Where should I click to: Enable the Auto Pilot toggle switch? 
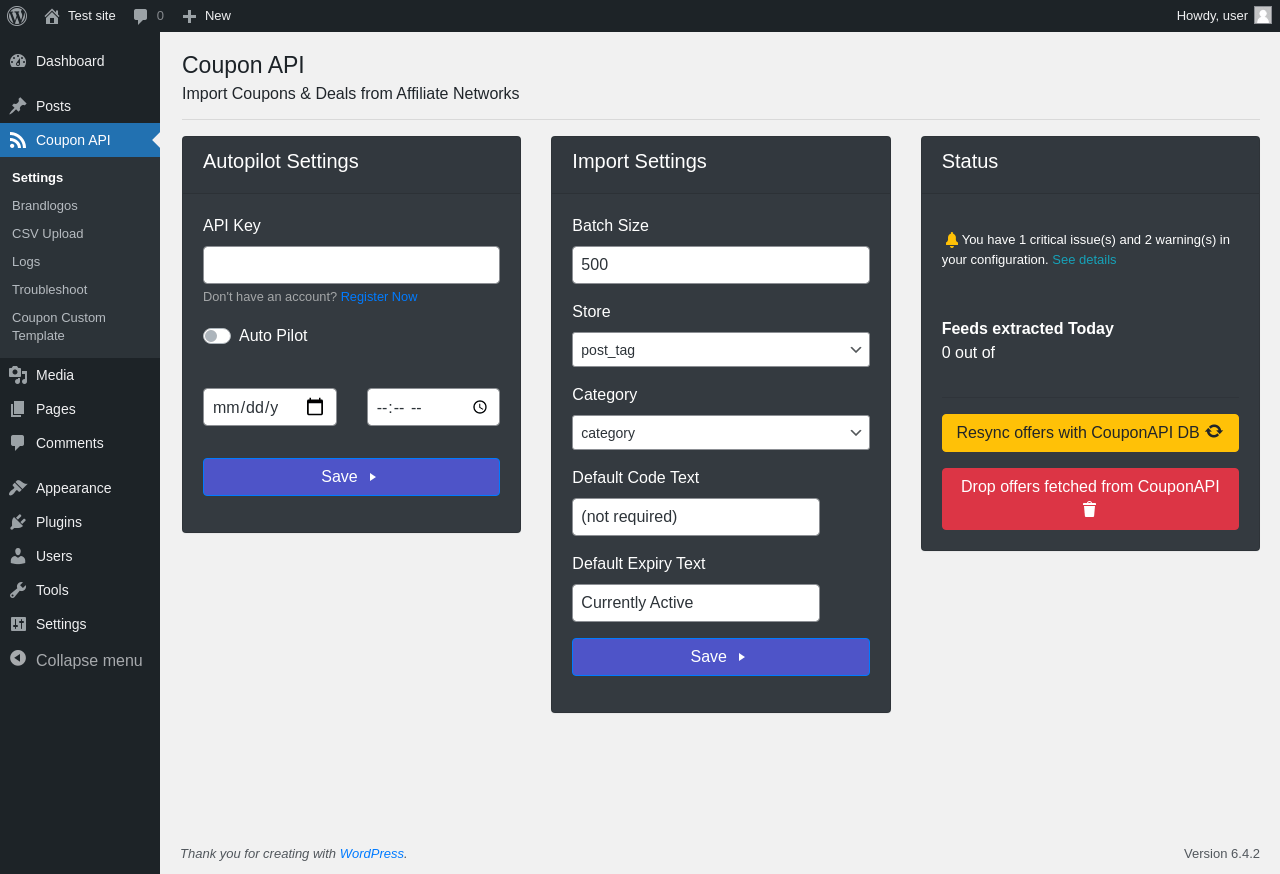coord(217,336)
